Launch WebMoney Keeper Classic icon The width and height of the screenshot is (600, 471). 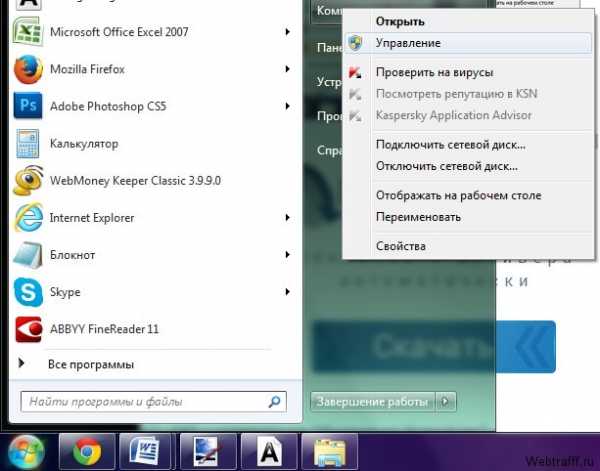(x=28, y=180)
